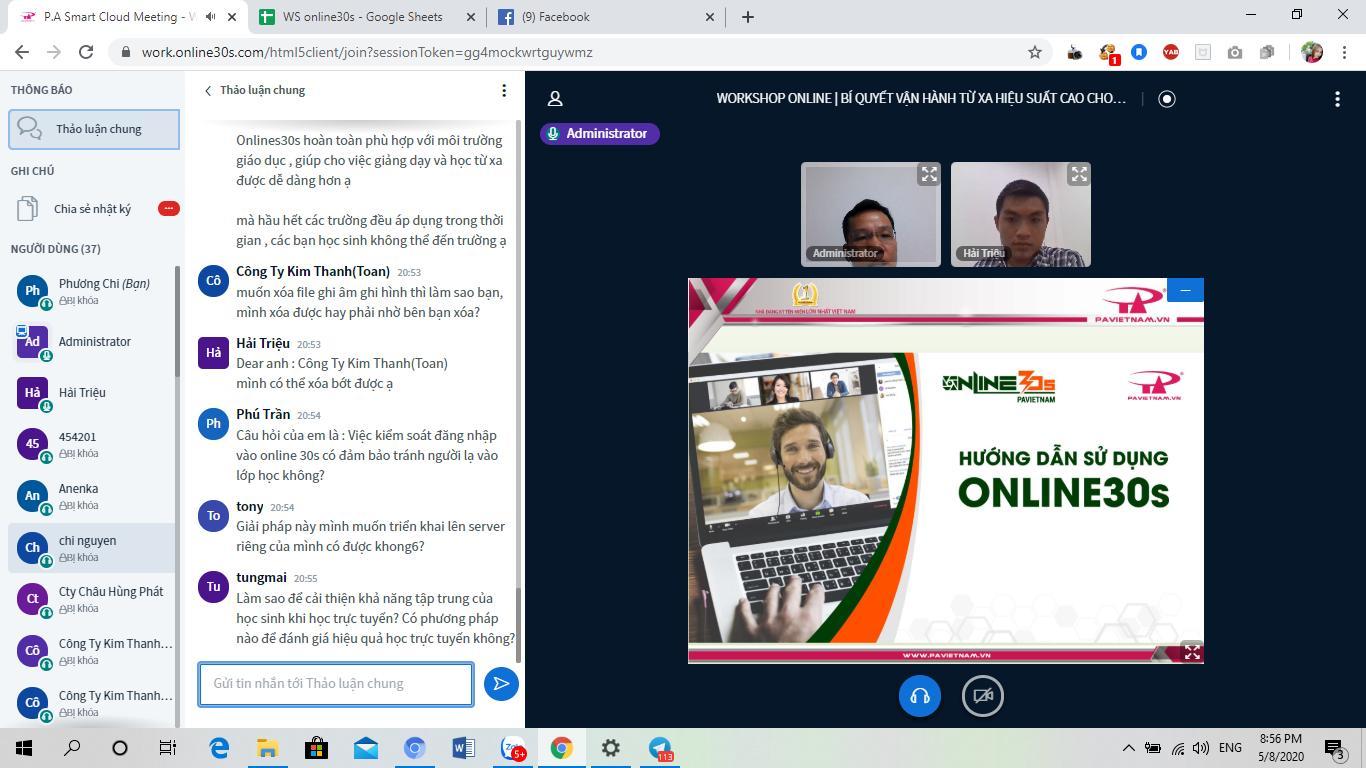Open volume control in system tray

pyautogui.click(x=1201, y=748)
